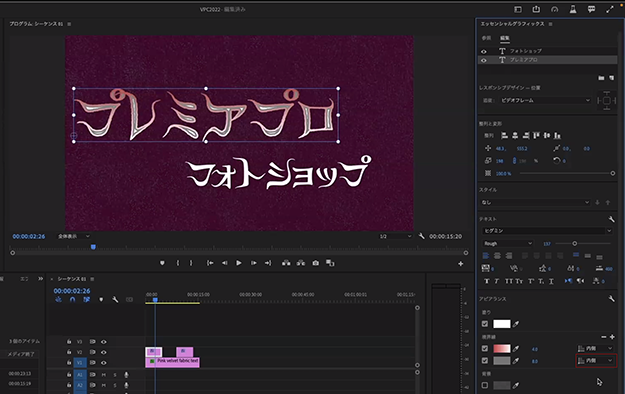The height and width of the screenshot is (394, 625).
Task: Mark In point bracket icon
Action: tap(178, 263)
